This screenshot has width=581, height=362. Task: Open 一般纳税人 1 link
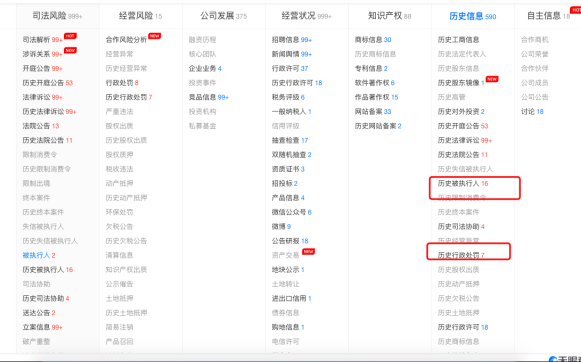click(x=292, y=112)
